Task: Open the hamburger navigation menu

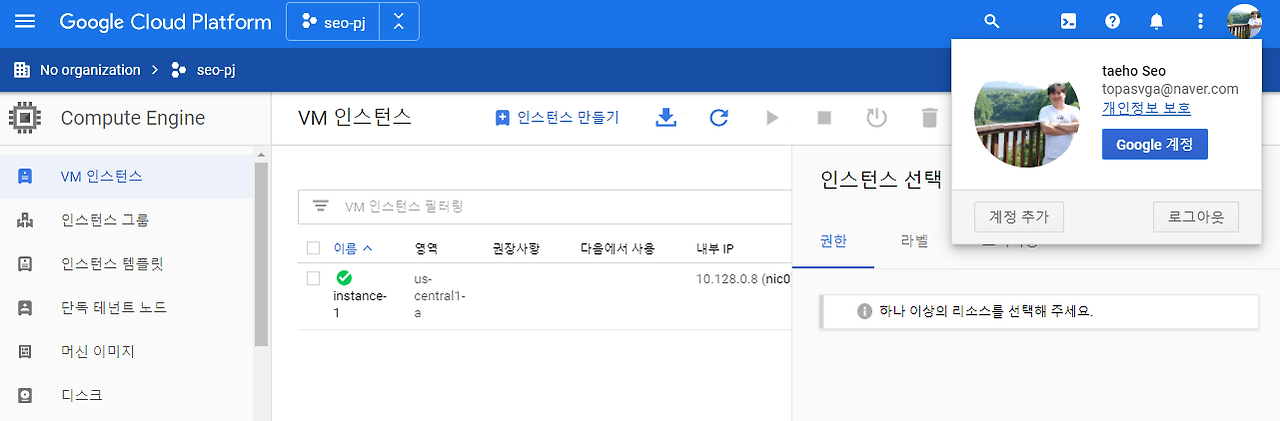Action: tap(25, 21)
